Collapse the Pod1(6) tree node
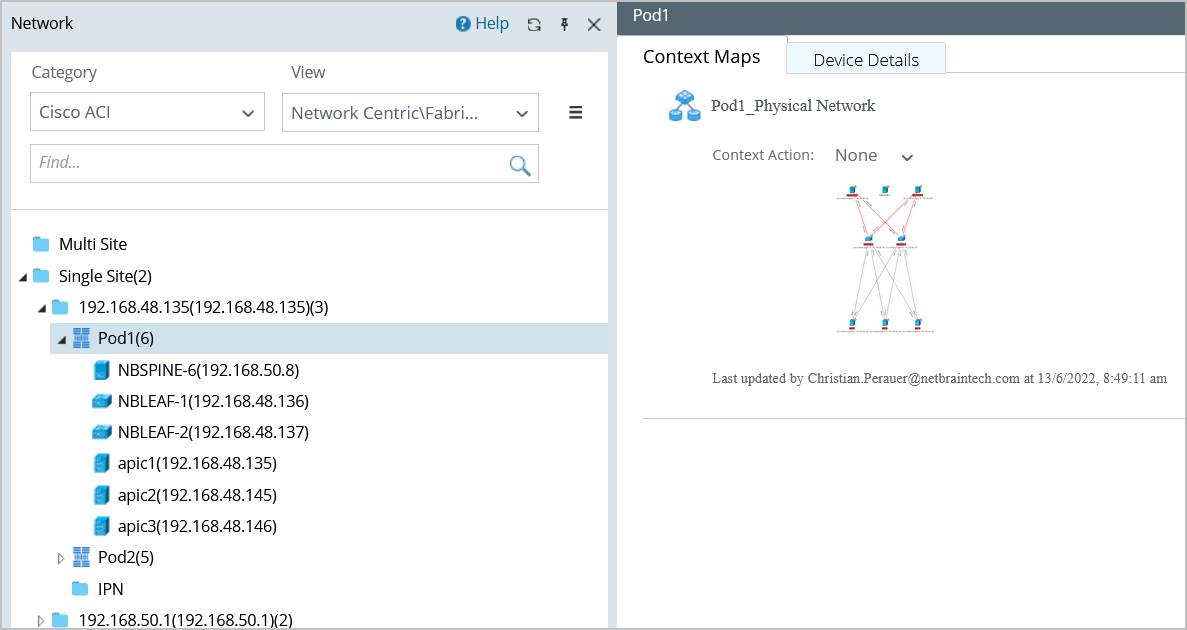Image resolution: width=1187 pixels, height=630 pixels. point(62,340)
